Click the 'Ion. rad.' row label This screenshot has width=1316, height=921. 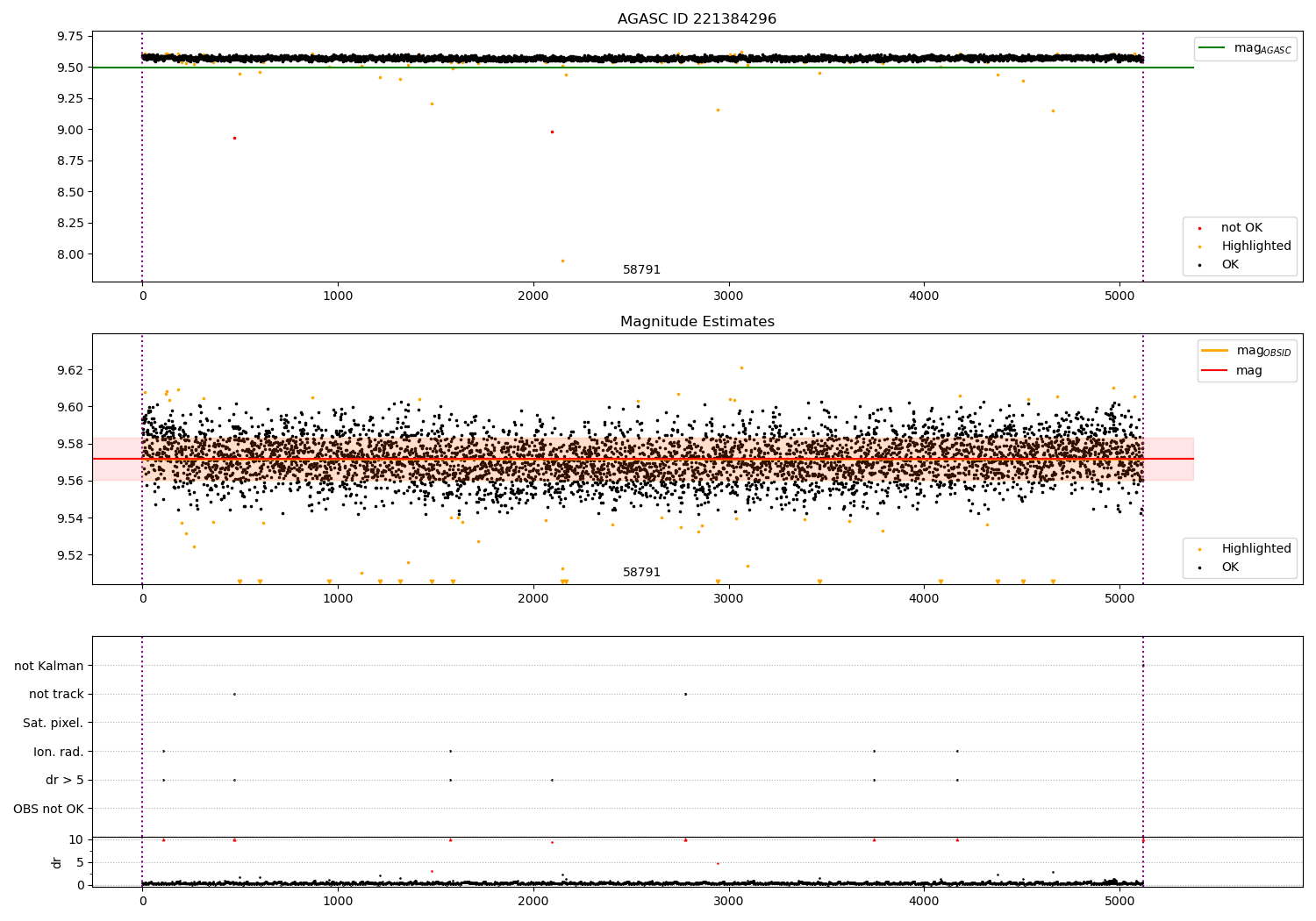coord(59,752)
